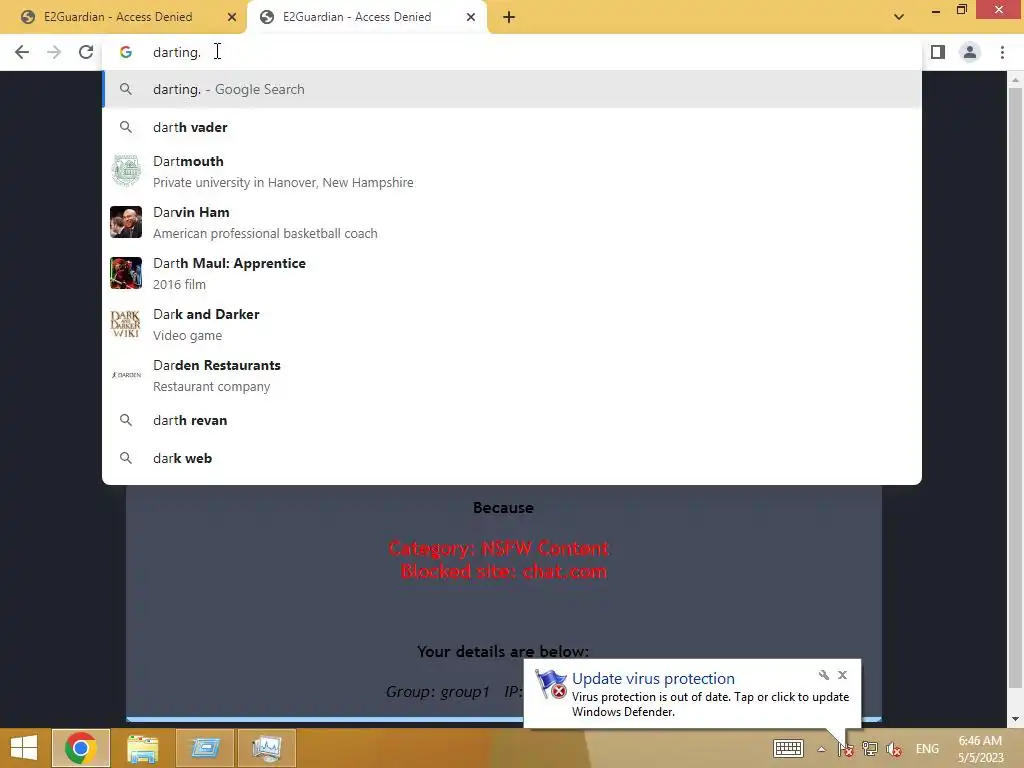Click the Dark and Darker wiki logo
This screenshot has width=1024, height=768.
[126, 324]
